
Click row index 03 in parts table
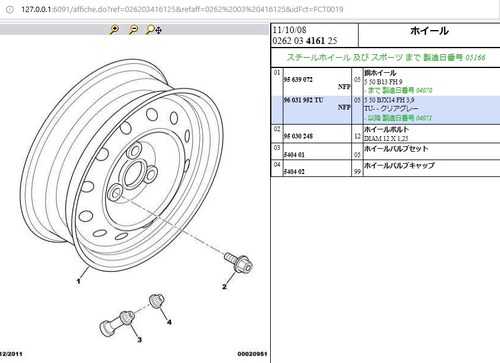(277, 148)
